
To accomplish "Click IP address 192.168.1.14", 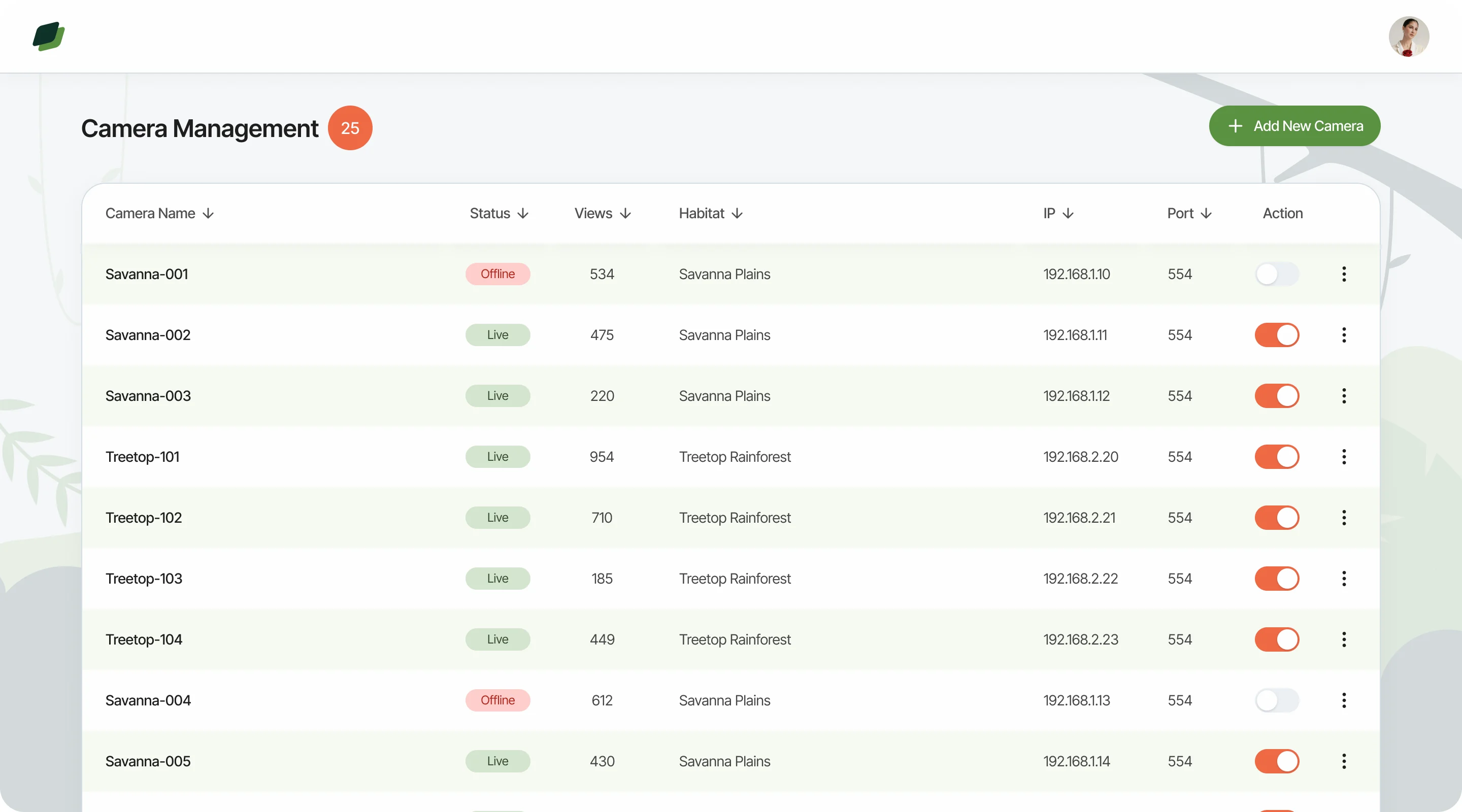I will click(1076, 761).
